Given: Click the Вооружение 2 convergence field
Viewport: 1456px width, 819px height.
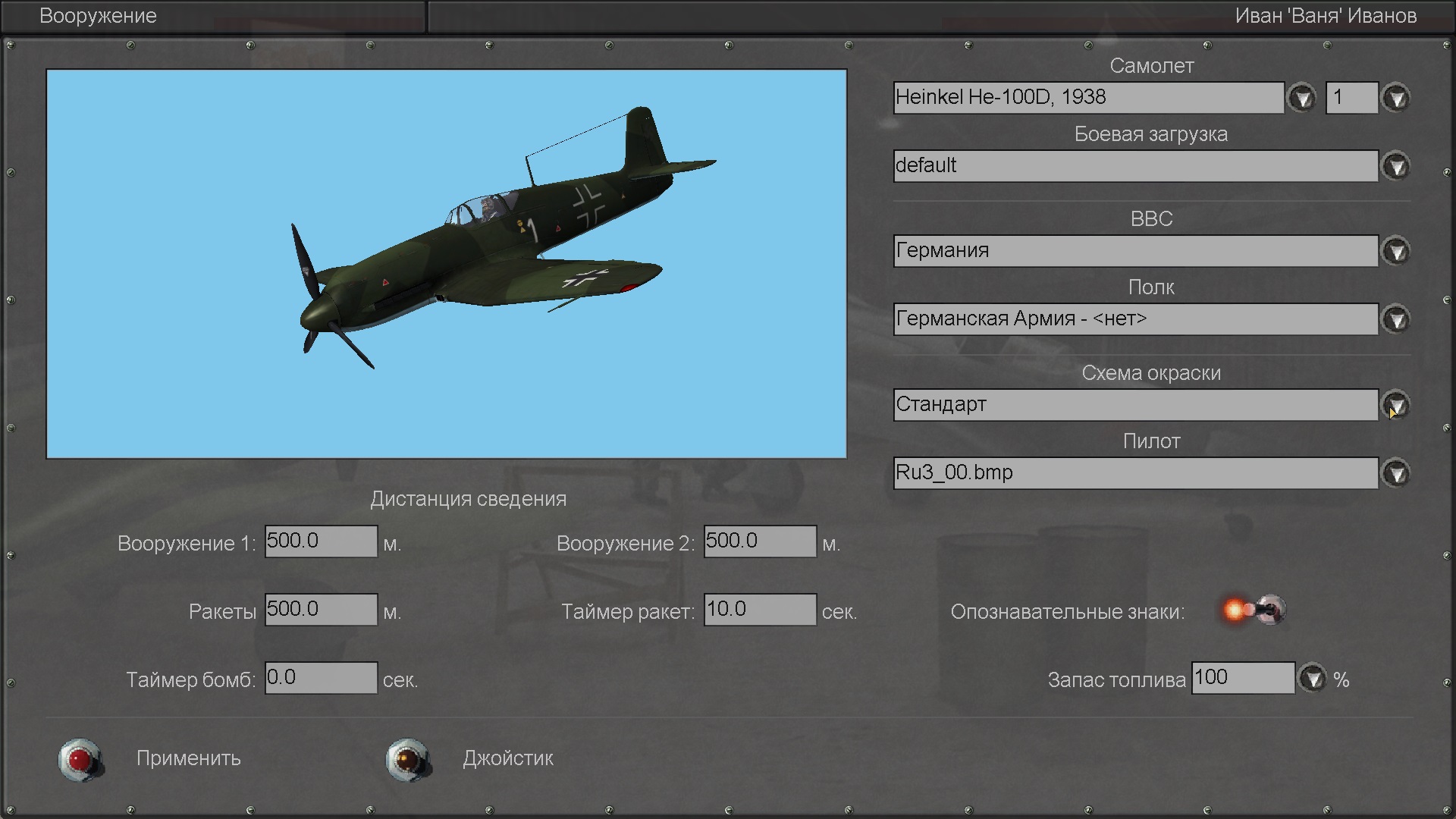Looking at the screenshot, I should point(760,541).
